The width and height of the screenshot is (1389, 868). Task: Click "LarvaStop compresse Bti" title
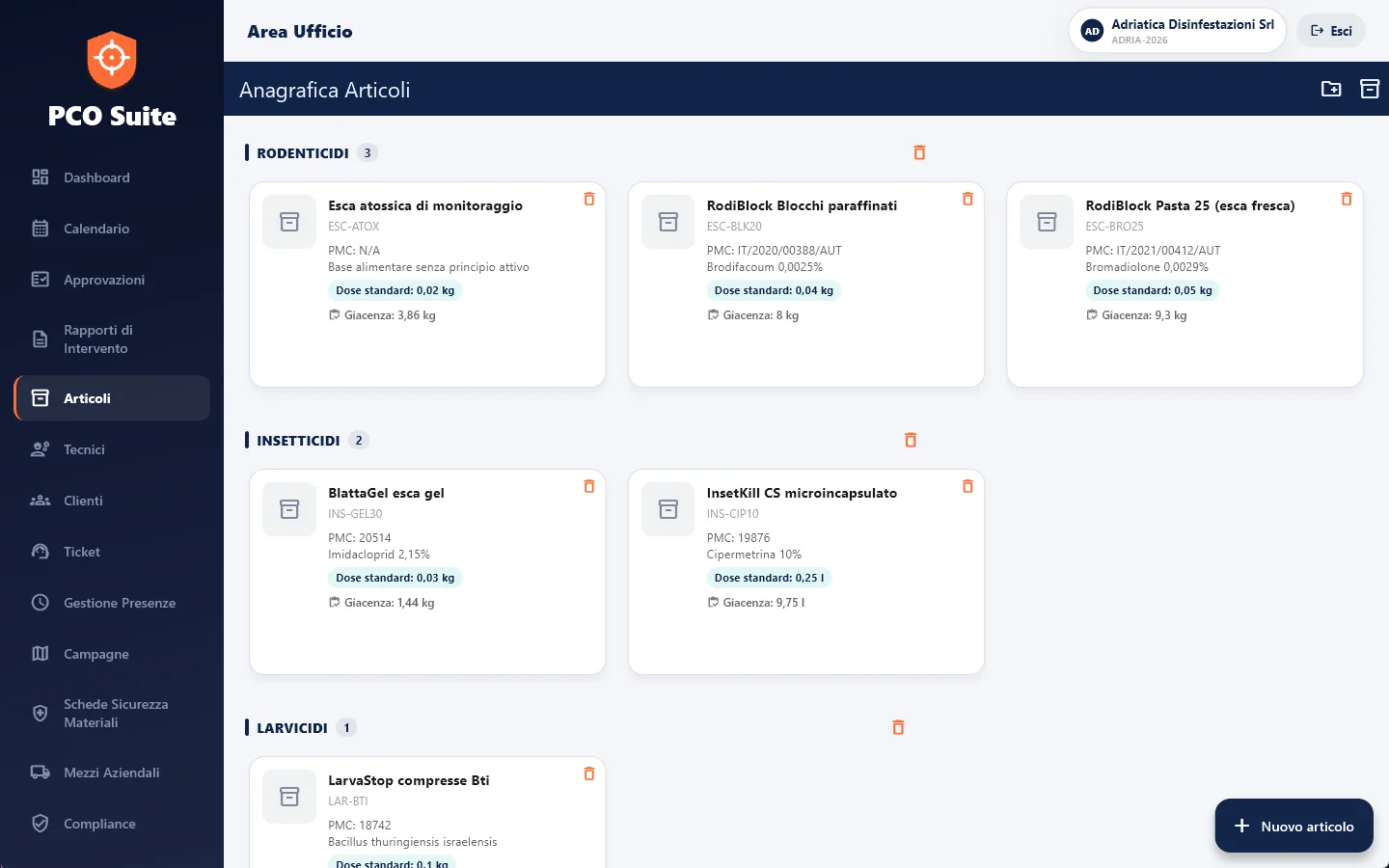[x=409, y=780]
